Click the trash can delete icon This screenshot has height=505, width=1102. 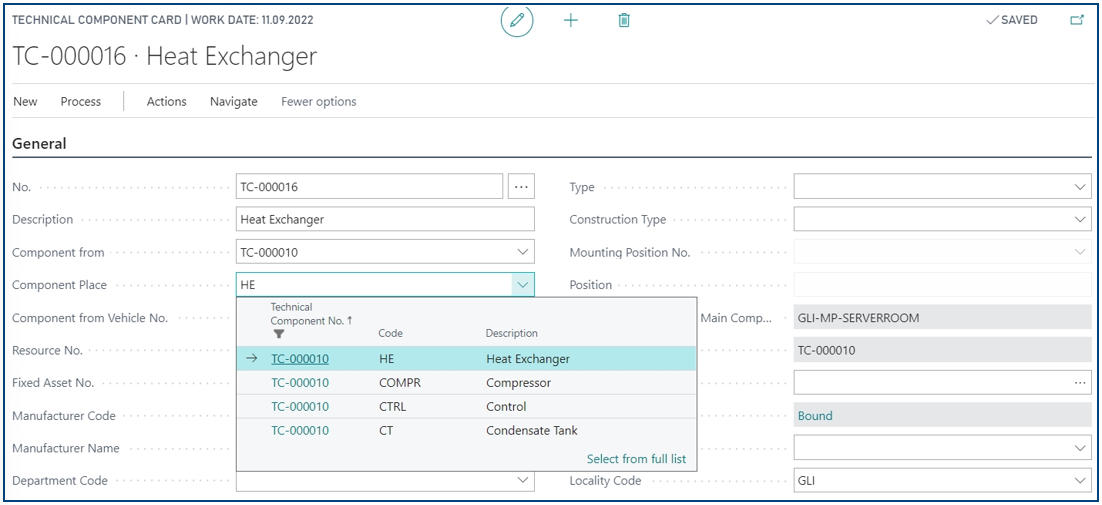(x=623, y=20)
